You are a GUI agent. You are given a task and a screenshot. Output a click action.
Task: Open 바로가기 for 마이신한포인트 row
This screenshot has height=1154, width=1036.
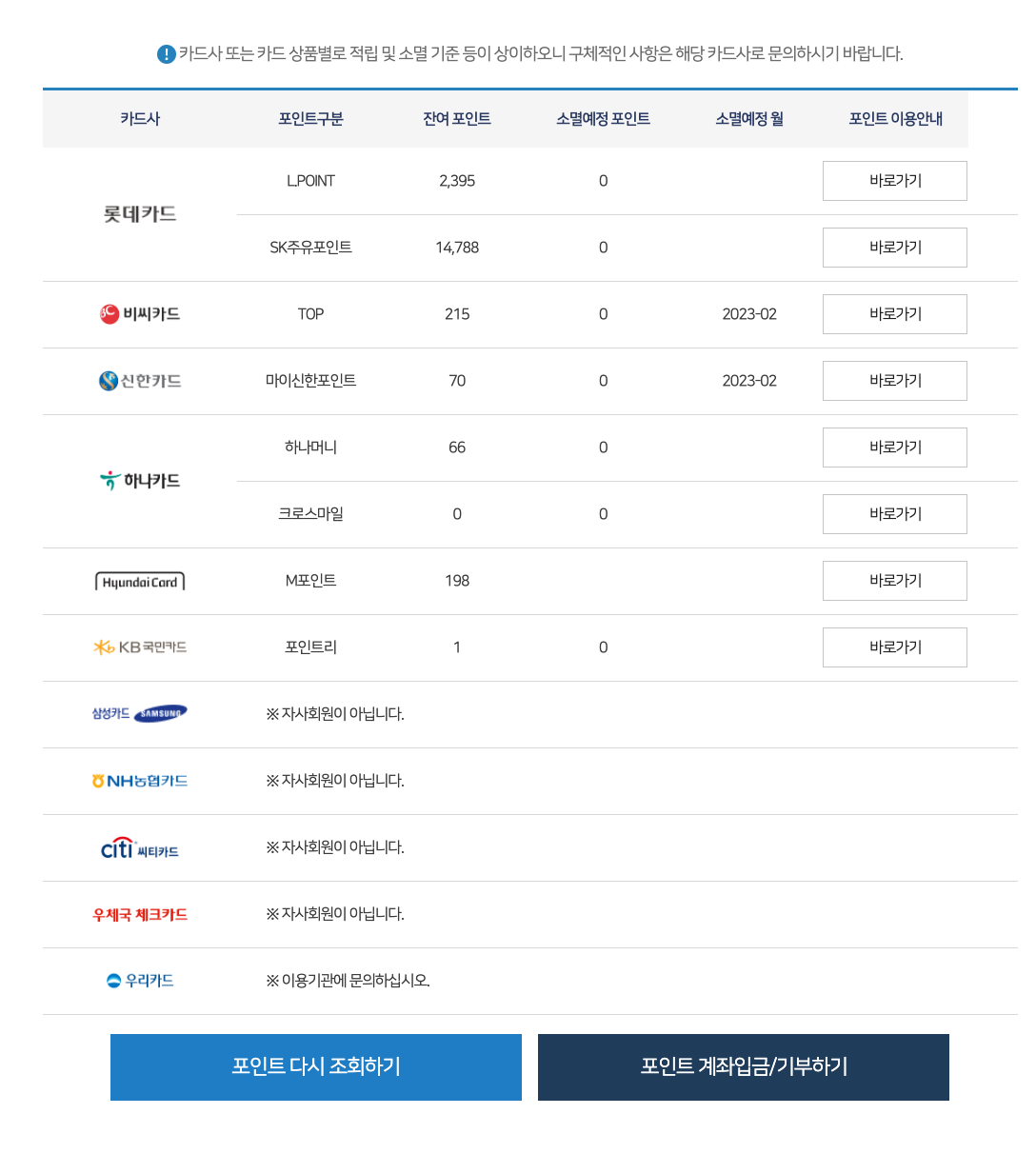point(895,381)
